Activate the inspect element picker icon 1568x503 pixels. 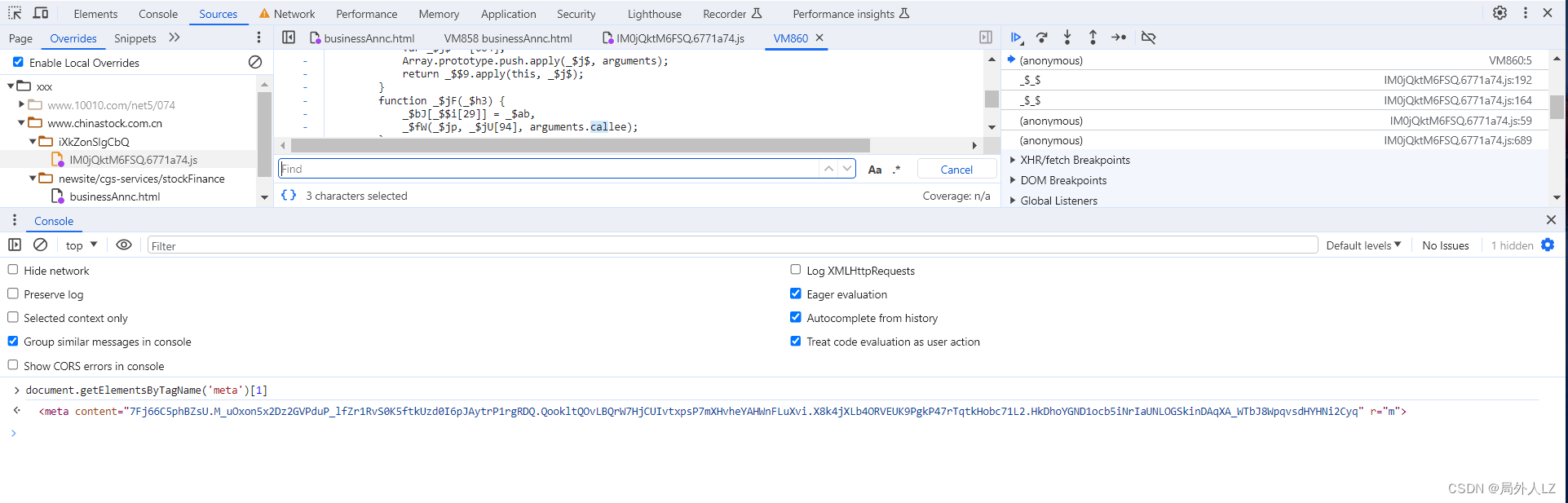[15, 13]
